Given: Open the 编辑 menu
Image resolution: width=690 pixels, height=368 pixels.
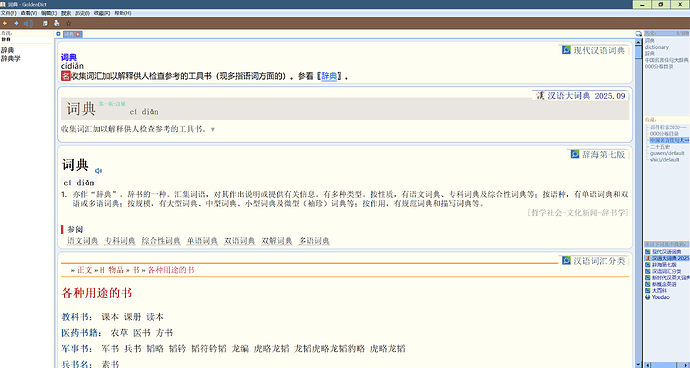Looking at the screenshot, I should coord(49,13).
